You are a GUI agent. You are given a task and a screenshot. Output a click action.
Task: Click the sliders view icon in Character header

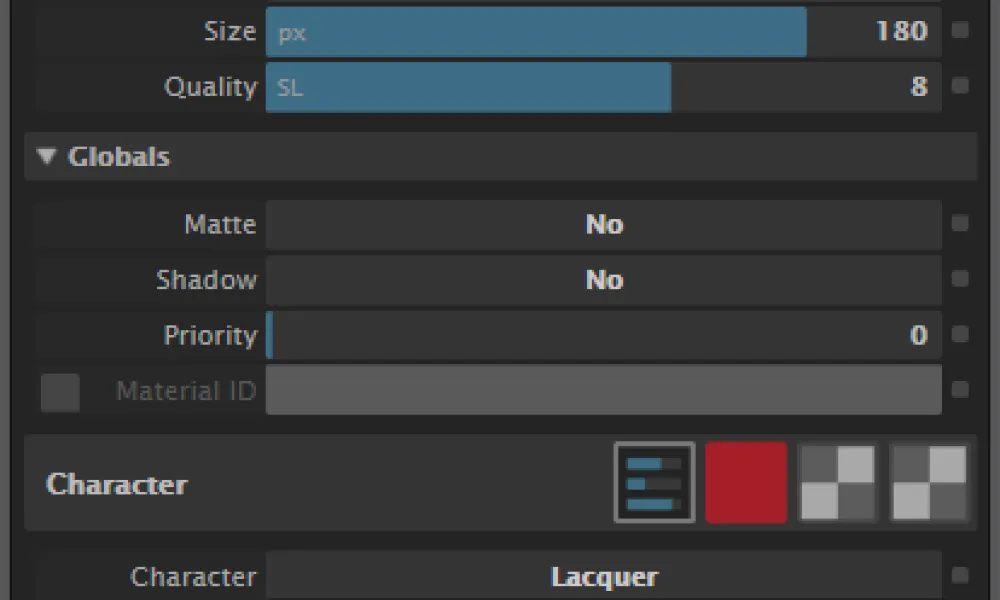point(654,483)
